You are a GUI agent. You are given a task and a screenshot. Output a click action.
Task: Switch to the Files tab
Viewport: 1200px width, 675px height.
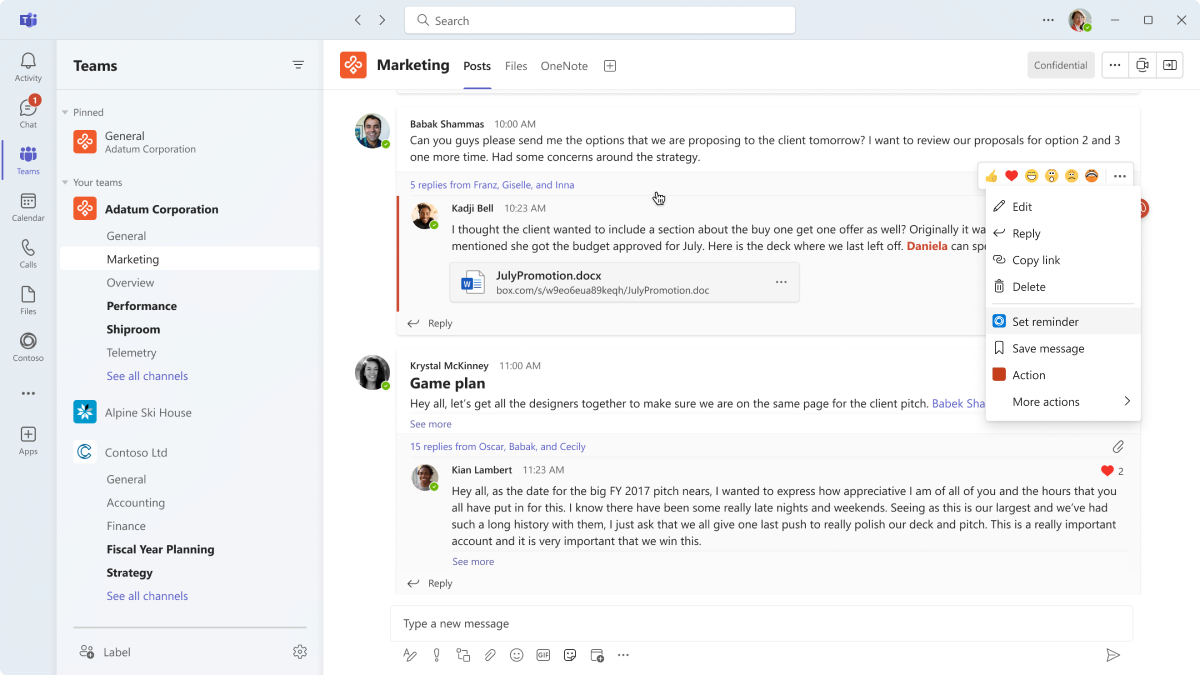(516, 66)
